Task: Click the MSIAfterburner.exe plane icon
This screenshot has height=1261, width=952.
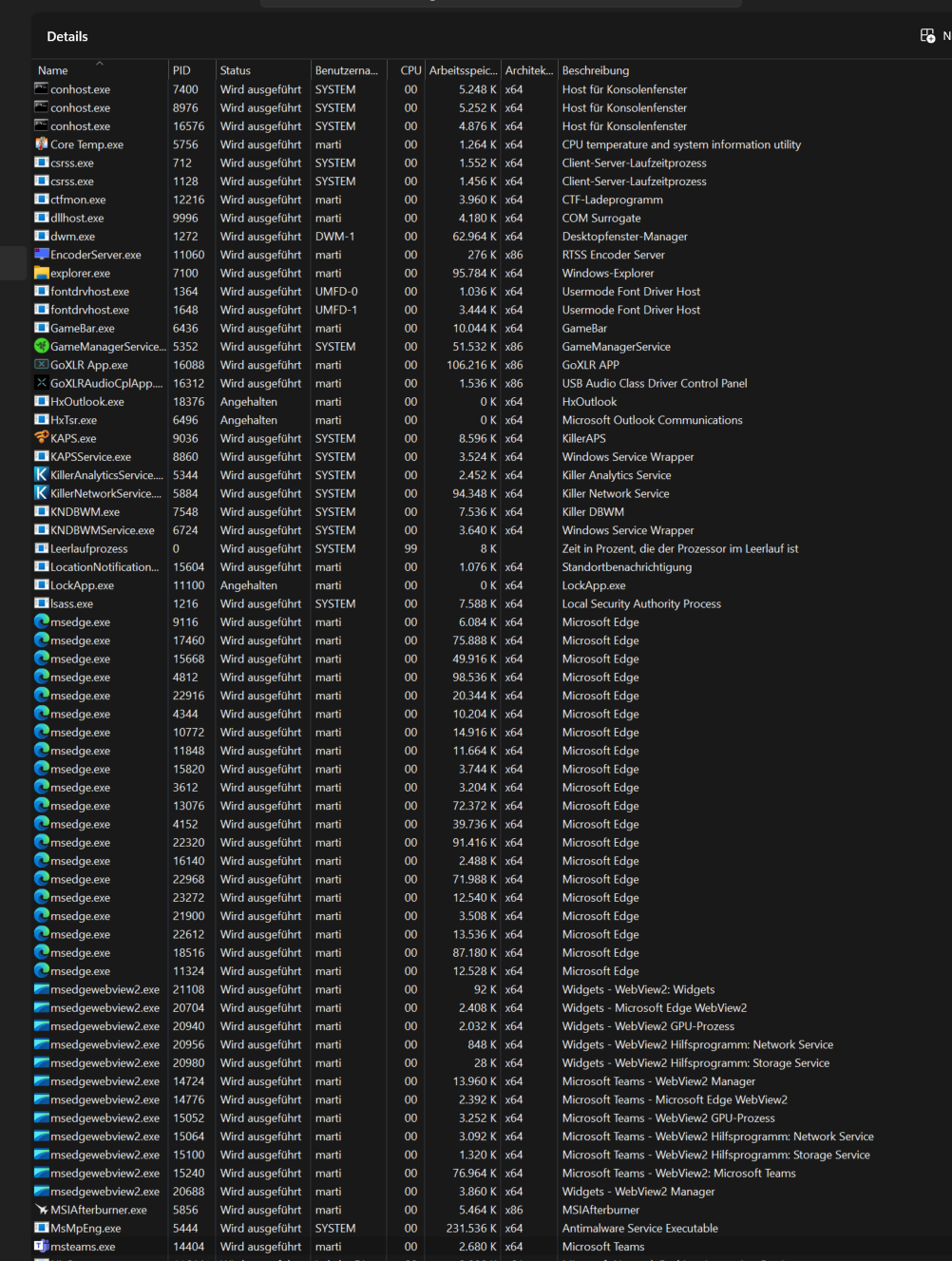Action: tap(41, 1210)
